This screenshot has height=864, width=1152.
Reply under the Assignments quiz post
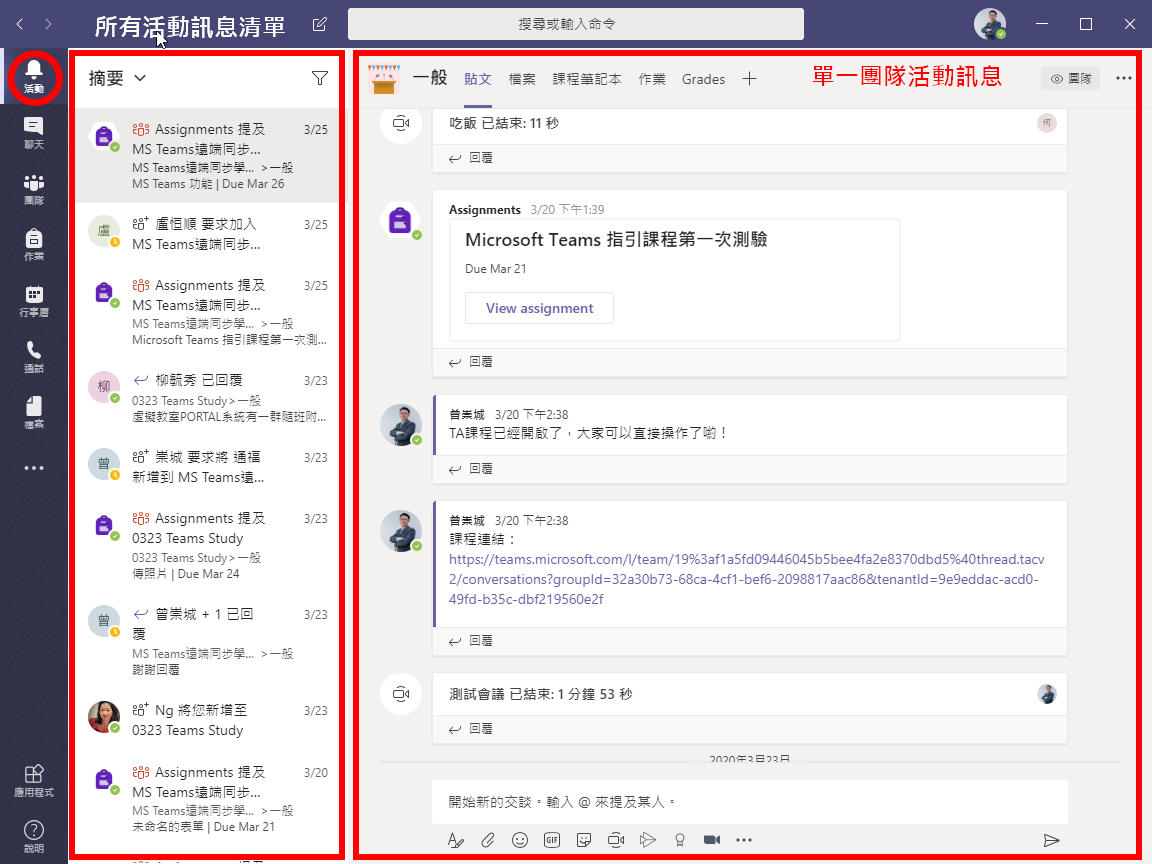[470, 361]
